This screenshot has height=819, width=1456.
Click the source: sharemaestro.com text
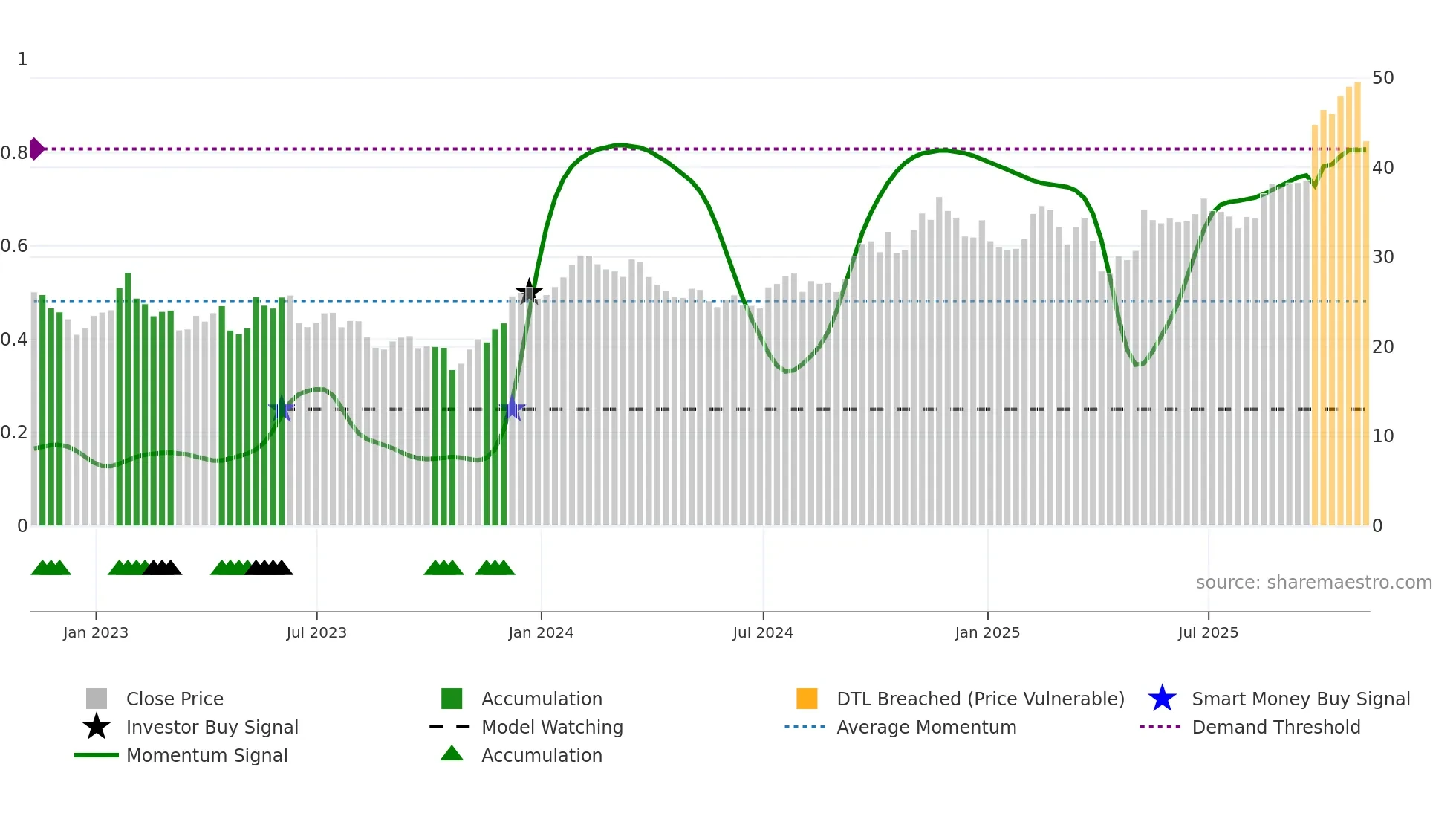click(1313, 582)
